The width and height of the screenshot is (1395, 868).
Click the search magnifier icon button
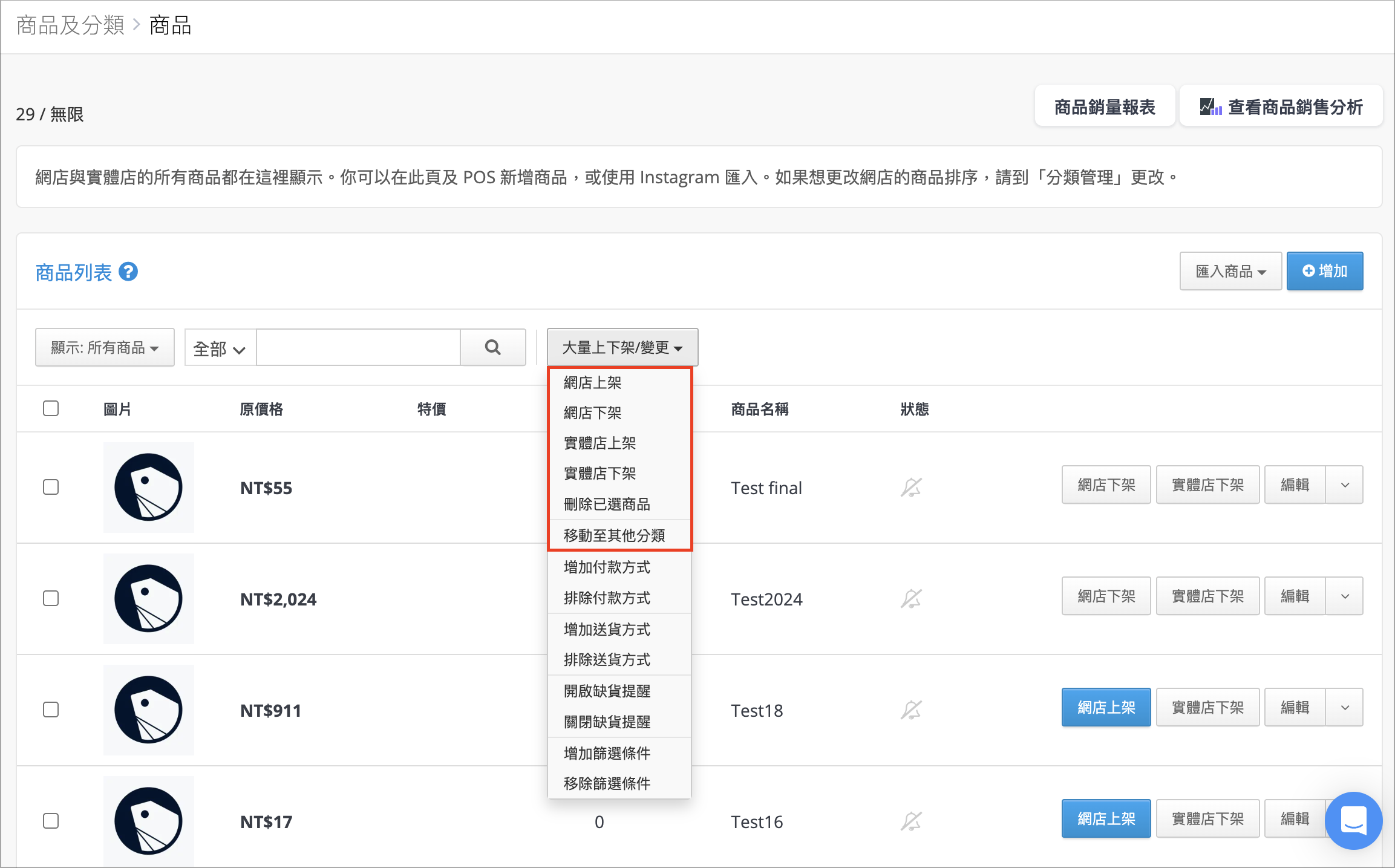click(492, 347)
